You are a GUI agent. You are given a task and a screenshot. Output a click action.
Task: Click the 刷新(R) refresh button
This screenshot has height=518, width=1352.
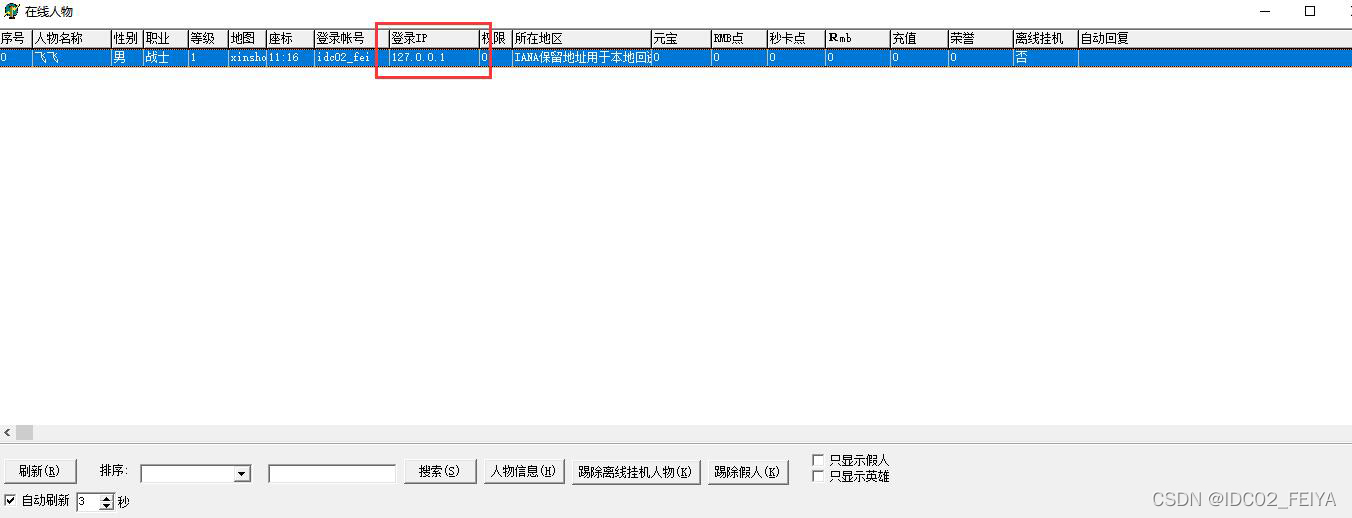pyautogui.click(x=40, y=471)
